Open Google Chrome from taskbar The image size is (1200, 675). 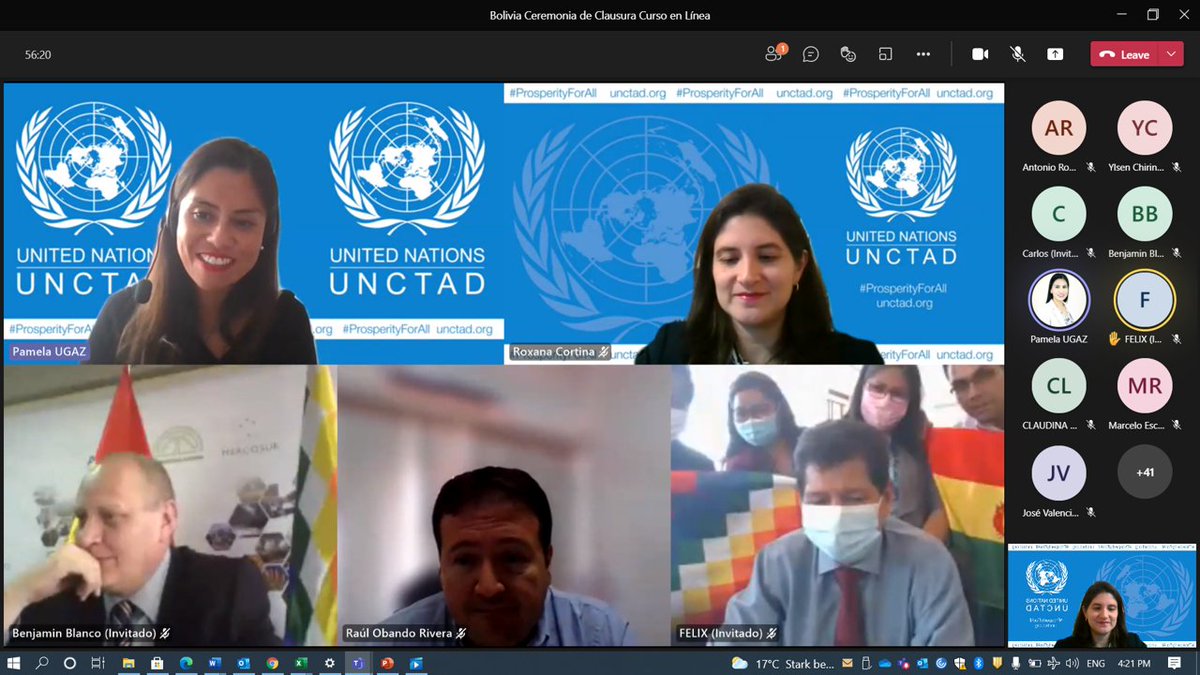[x=272, y=663]
